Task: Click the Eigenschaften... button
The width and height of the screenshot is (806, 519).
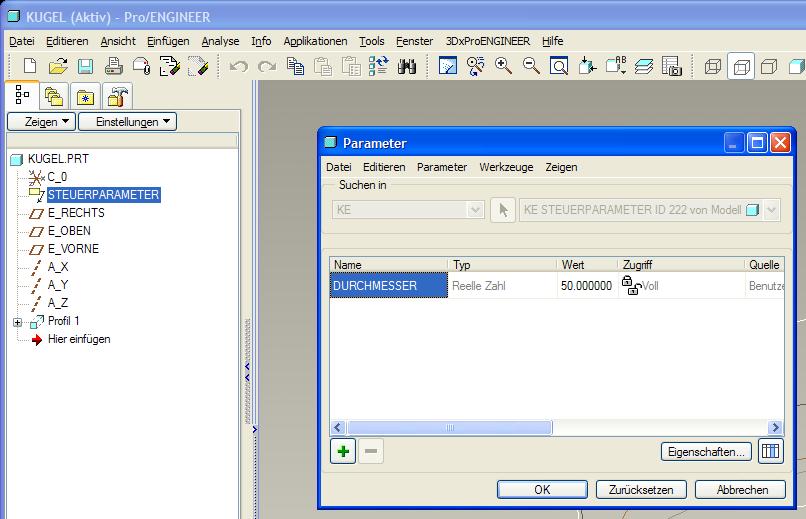Action: coord(706,452)
